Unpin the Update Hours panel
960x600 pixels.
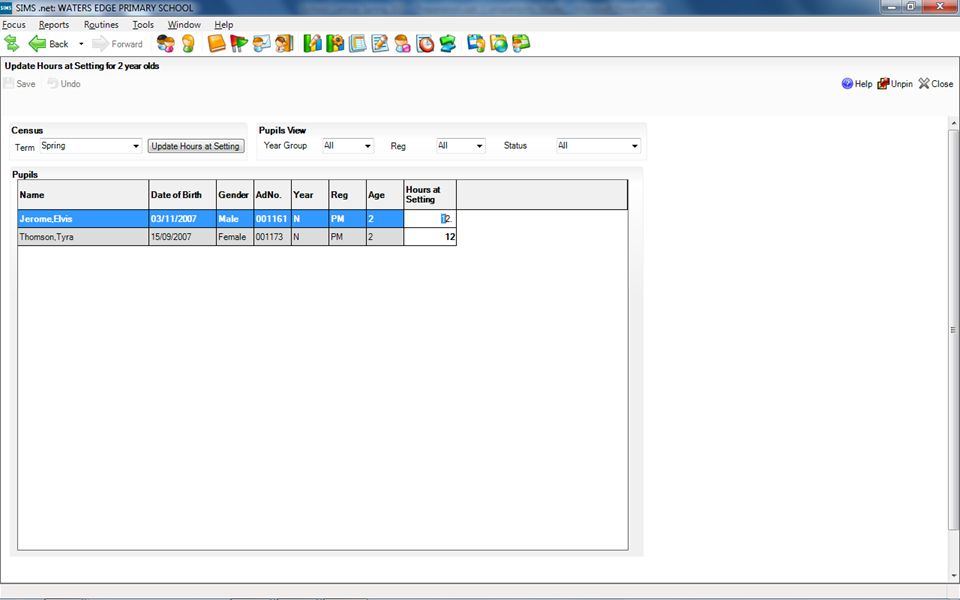point(894,84)
